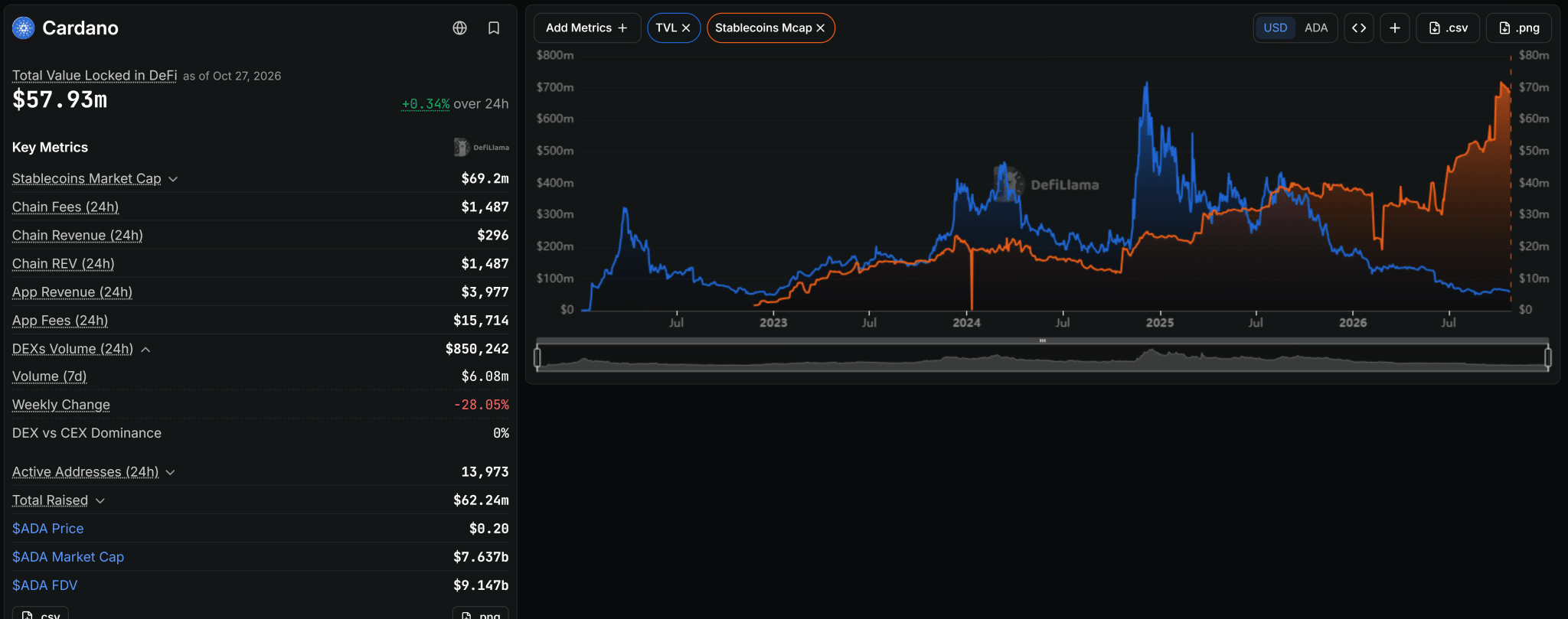Click the App Revenue (24h) label

coord(73,292)
